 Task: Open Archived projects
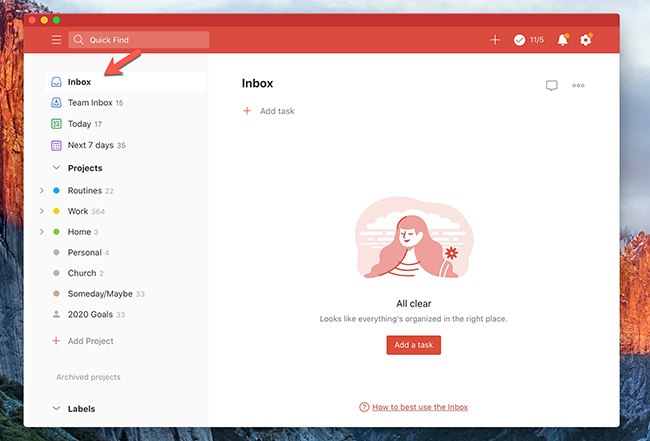point(88,377)
